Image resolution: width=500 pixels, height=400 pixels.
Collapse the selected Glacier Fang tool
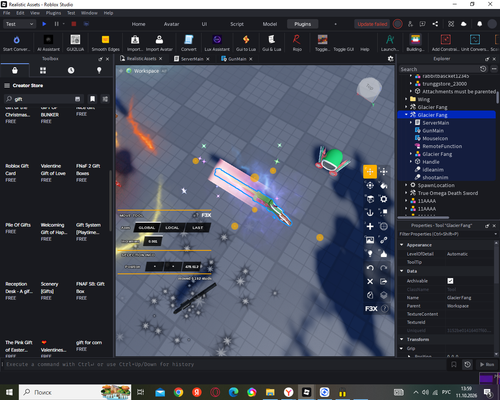click(x=406, y=115)
